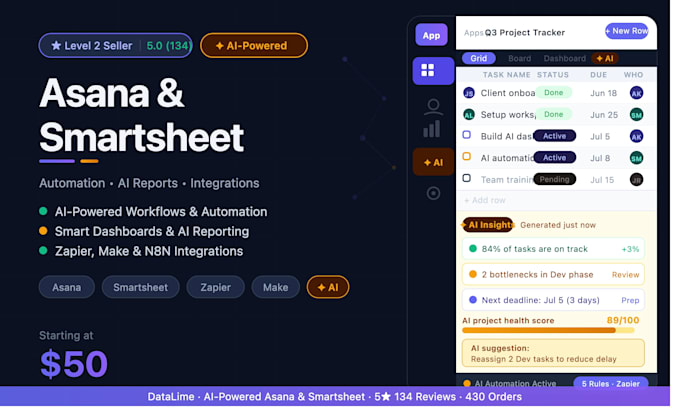Click SM assignee avatar for Jun 25 task
The height and width of the screenshot is (416, 680).
click(x=636, y=115)
